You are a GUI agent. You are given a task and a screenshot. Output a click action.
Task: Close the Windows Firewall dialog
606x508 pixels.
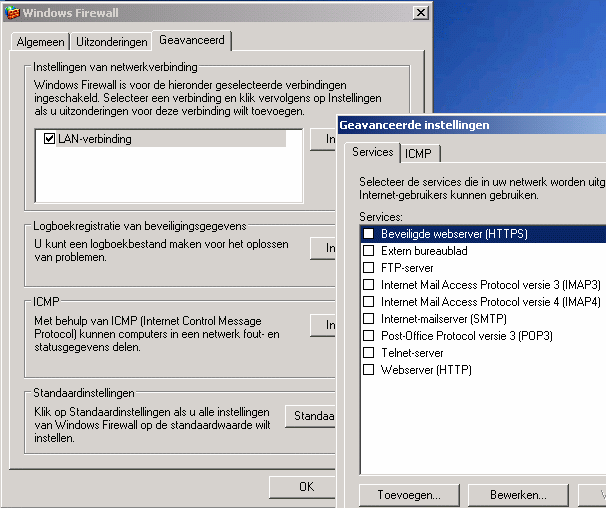pos(420,13)
